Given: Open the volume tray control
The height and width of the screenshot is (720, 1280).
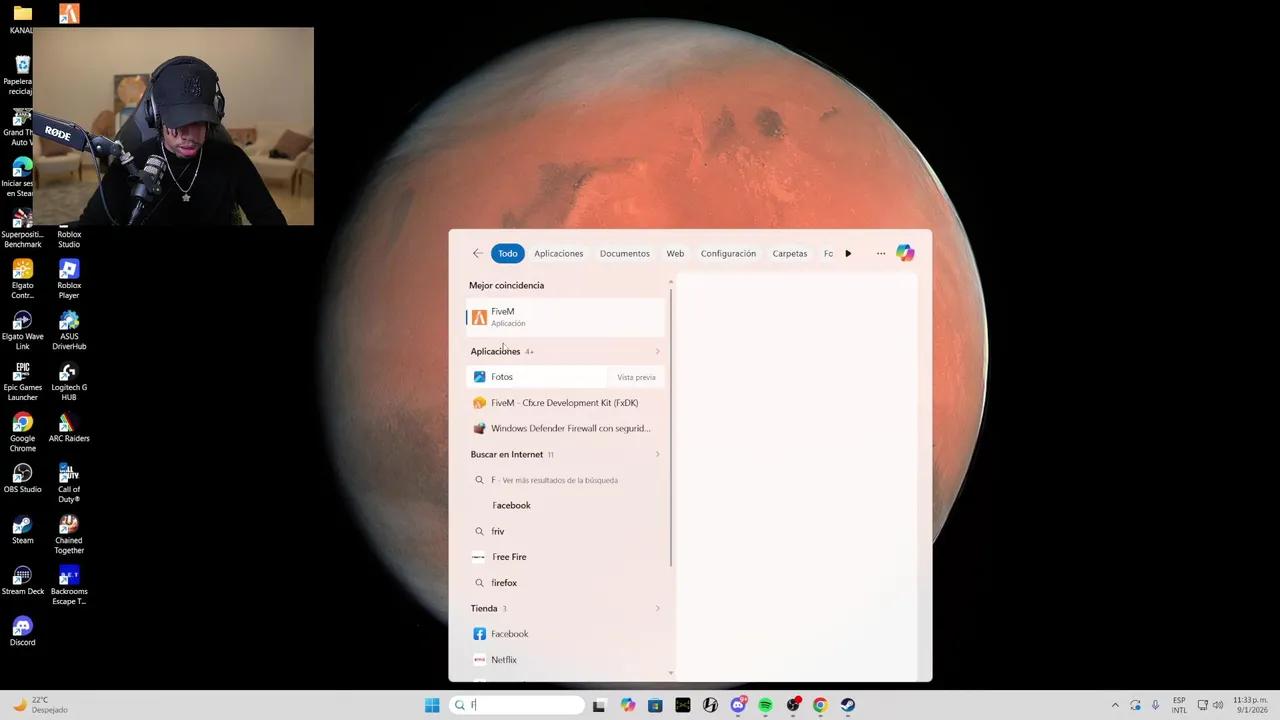Looking at the screenshot, I should pyautogui.click(x=1218, y=705).
